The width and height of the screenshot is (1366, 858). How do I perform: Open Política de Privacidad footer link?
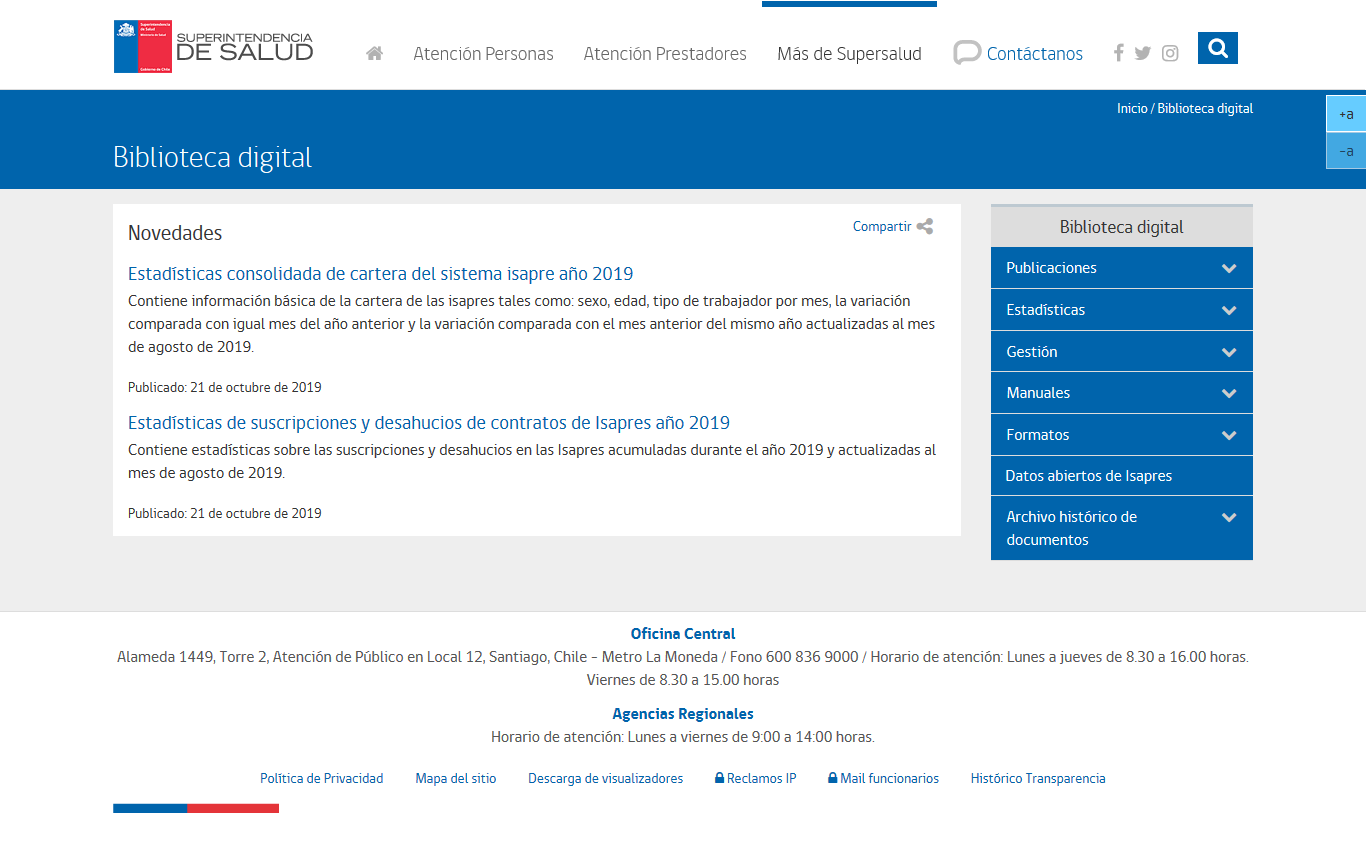pos(322,778)
